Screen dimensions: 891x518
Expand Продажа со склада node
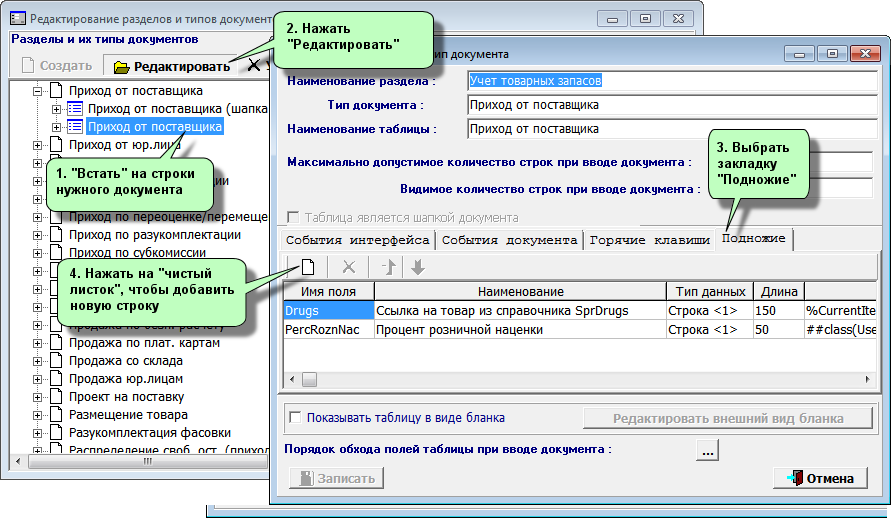click(38, 361)
